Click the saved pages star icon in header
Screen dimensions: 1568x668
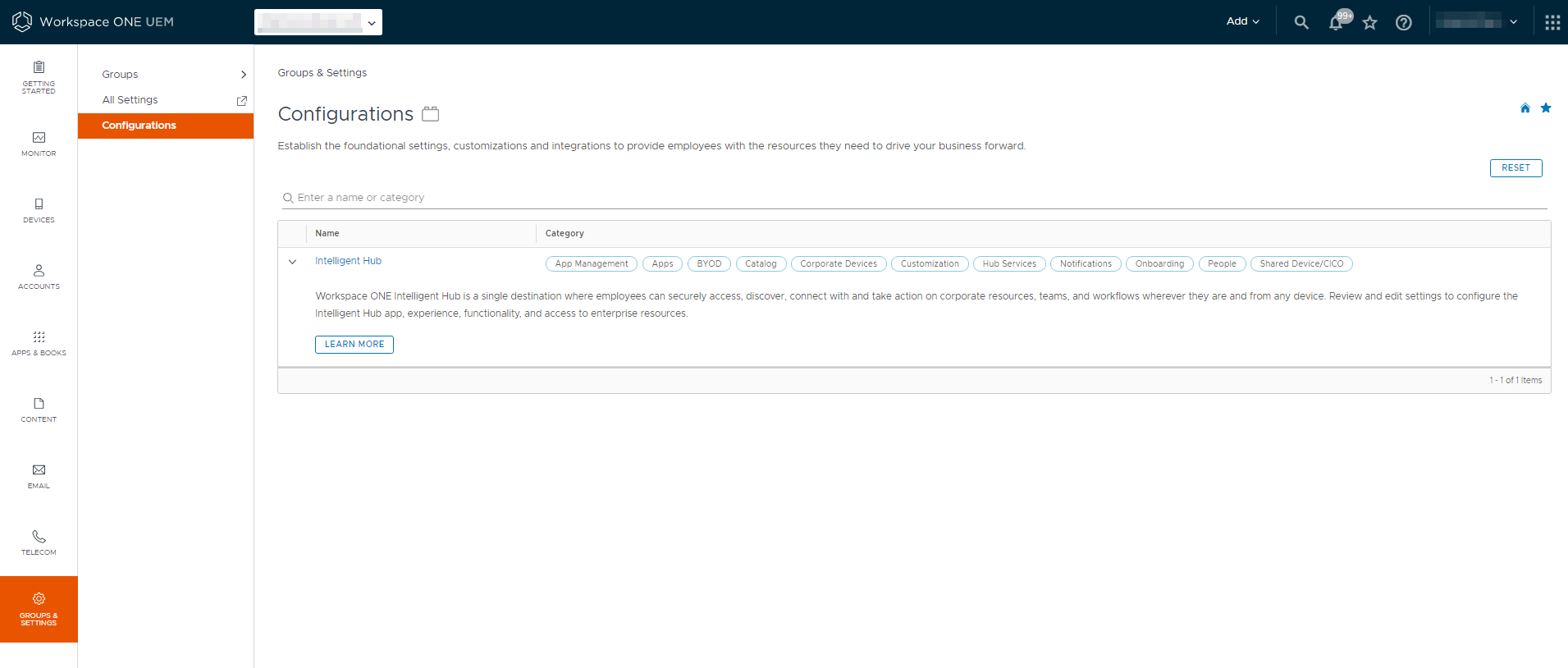point(1369,22)
